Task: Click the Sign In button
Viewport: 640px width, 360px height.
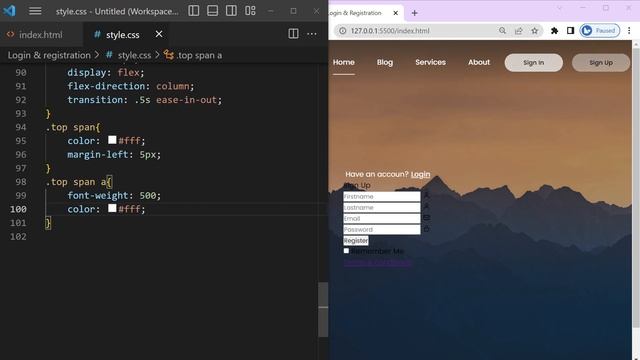Action: (x=533, y=63)
